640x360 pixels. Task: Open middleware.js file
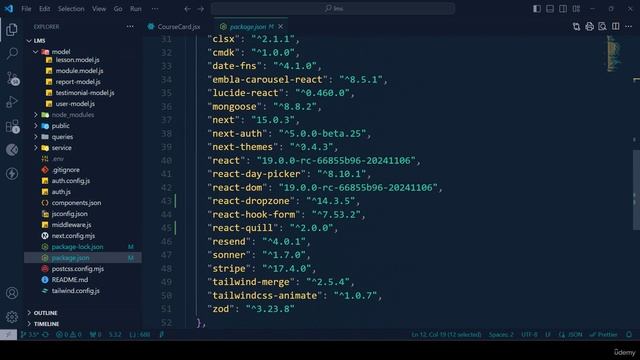click(x=71, y=224)
